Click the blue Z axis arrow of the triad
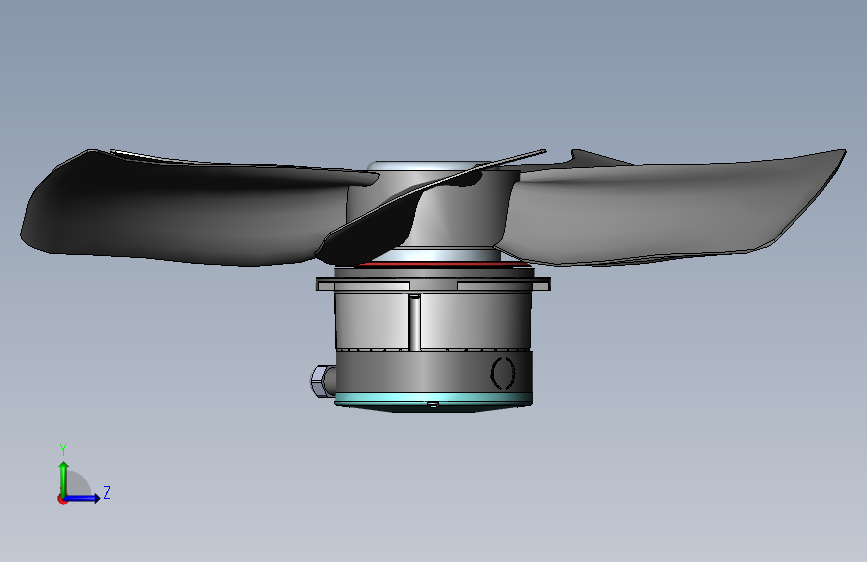 click(x=83, y=498)
